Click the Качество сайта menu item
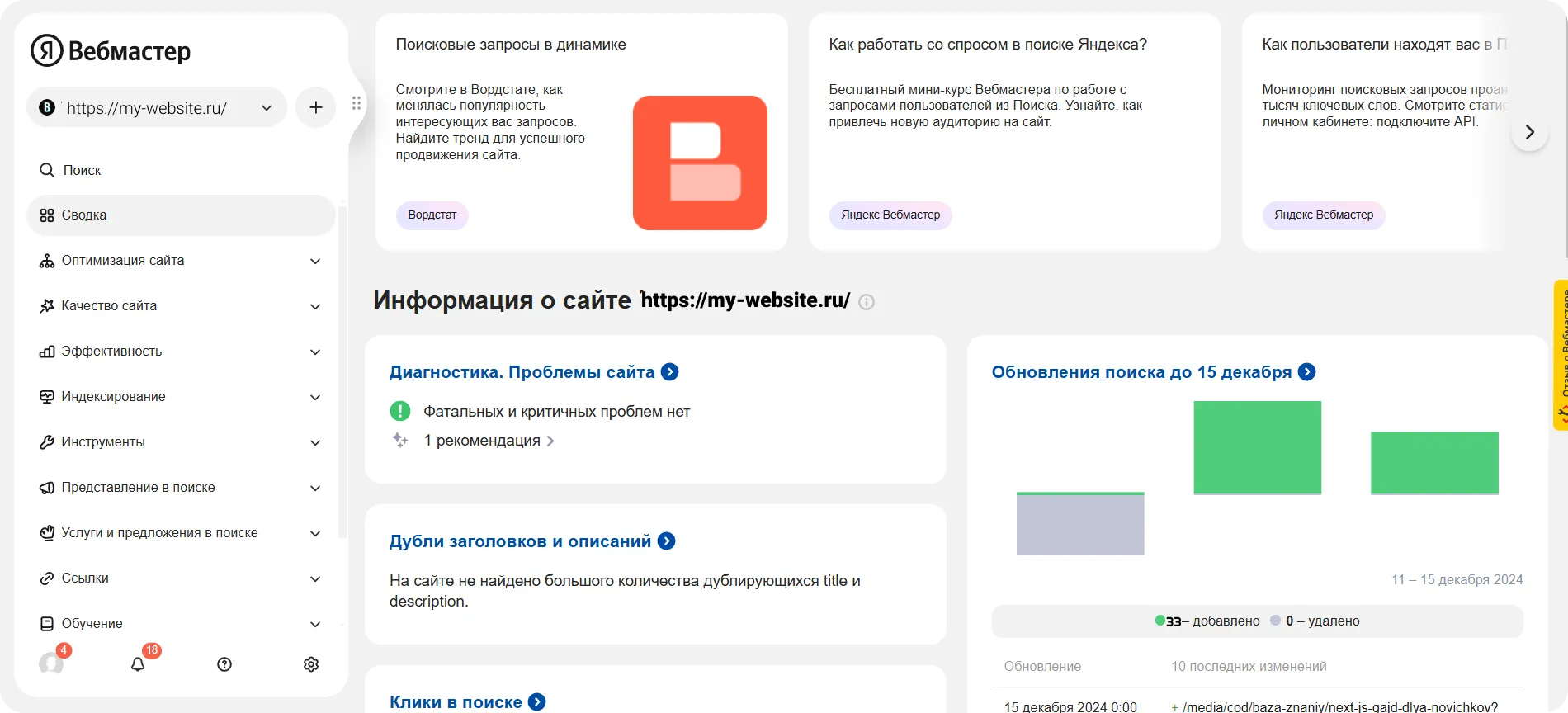The width and height of the screenshot is (1568, 713). pyautogui.click(x=109, y=306)
